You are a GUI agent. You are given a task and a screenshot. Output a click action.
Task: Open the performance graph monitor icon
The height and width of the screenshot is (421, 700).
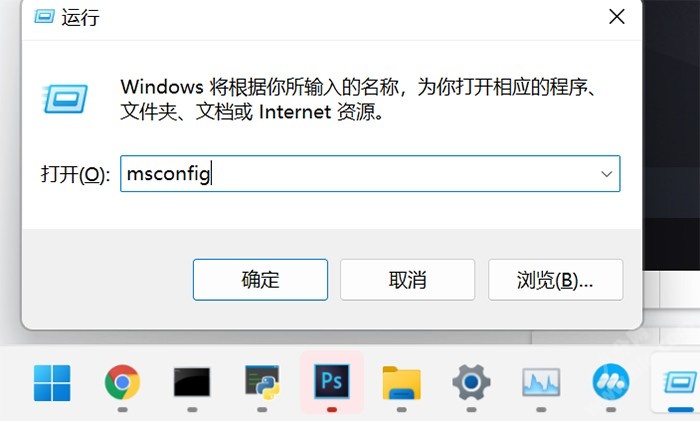tap(541, 383)
